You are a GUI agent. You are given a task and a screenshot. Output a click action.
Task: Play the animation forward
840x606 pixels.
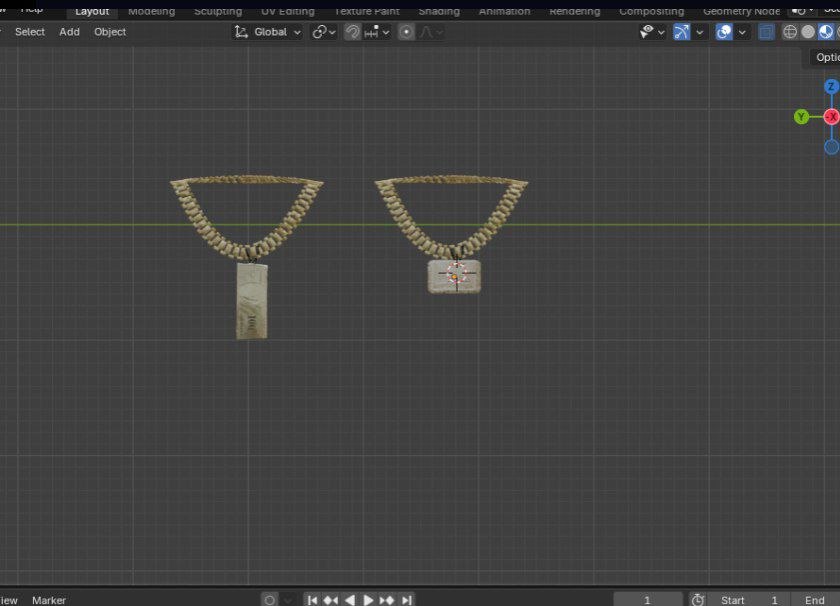click(x=368, y=600)
